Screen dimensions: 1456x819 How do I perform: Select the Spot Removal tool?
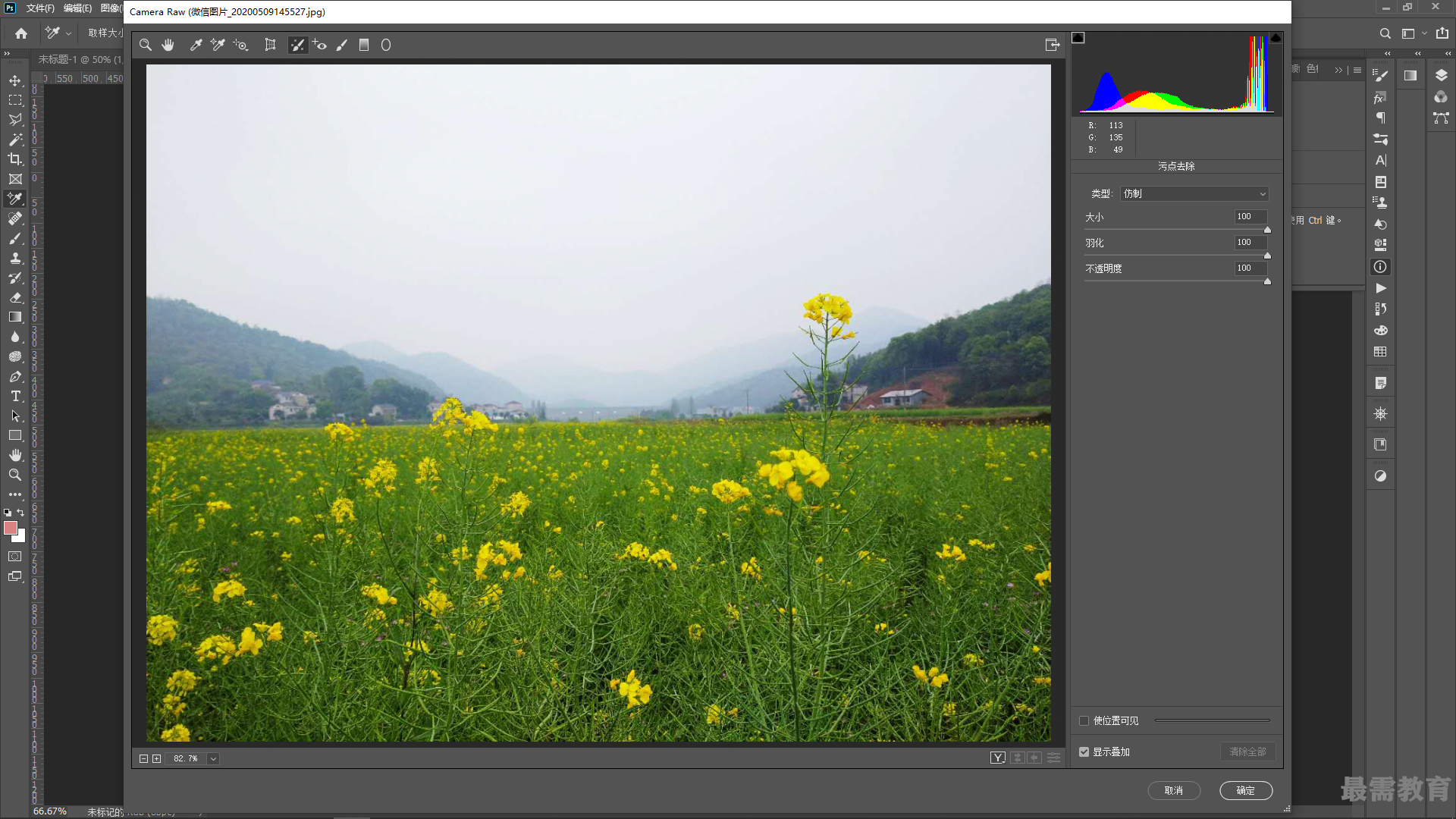tap(297, 45)
